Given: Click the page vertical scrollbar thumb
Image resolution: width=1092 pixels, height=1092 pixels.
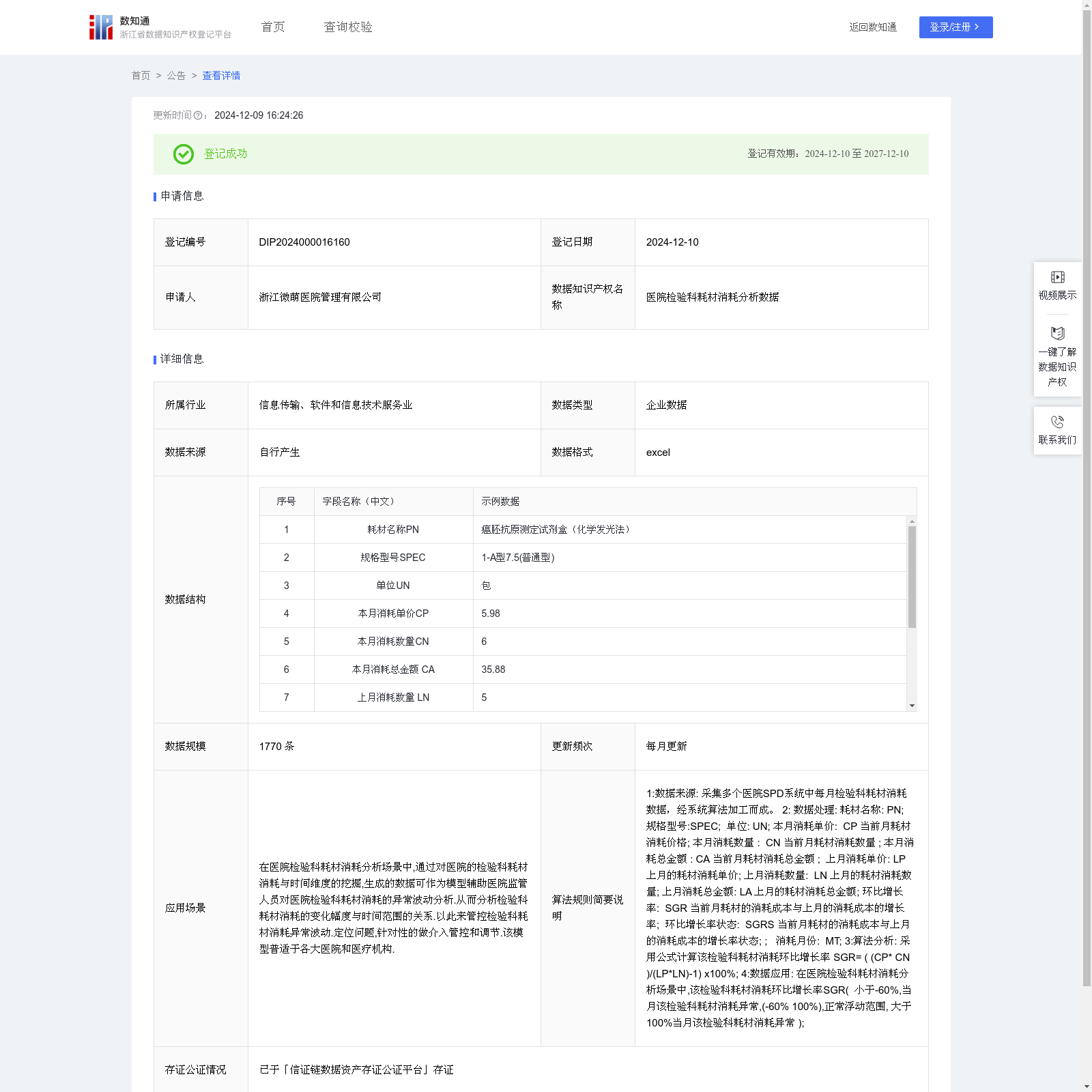Looking at the screenshot, I should (1087, 498).
